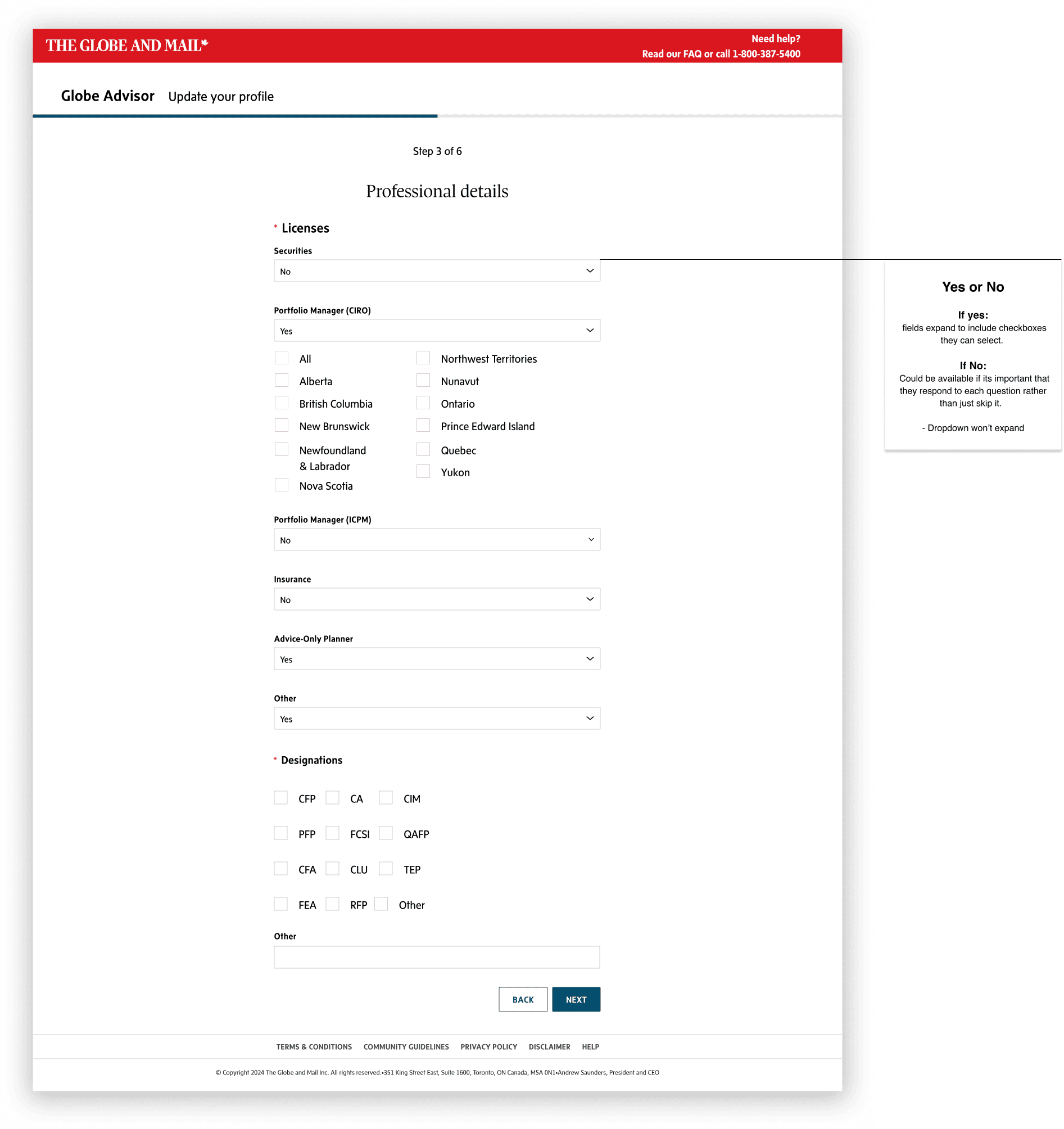1064x1129 pixels.
Task: Select the FEA designation checkbox
Action: [280, 904]
